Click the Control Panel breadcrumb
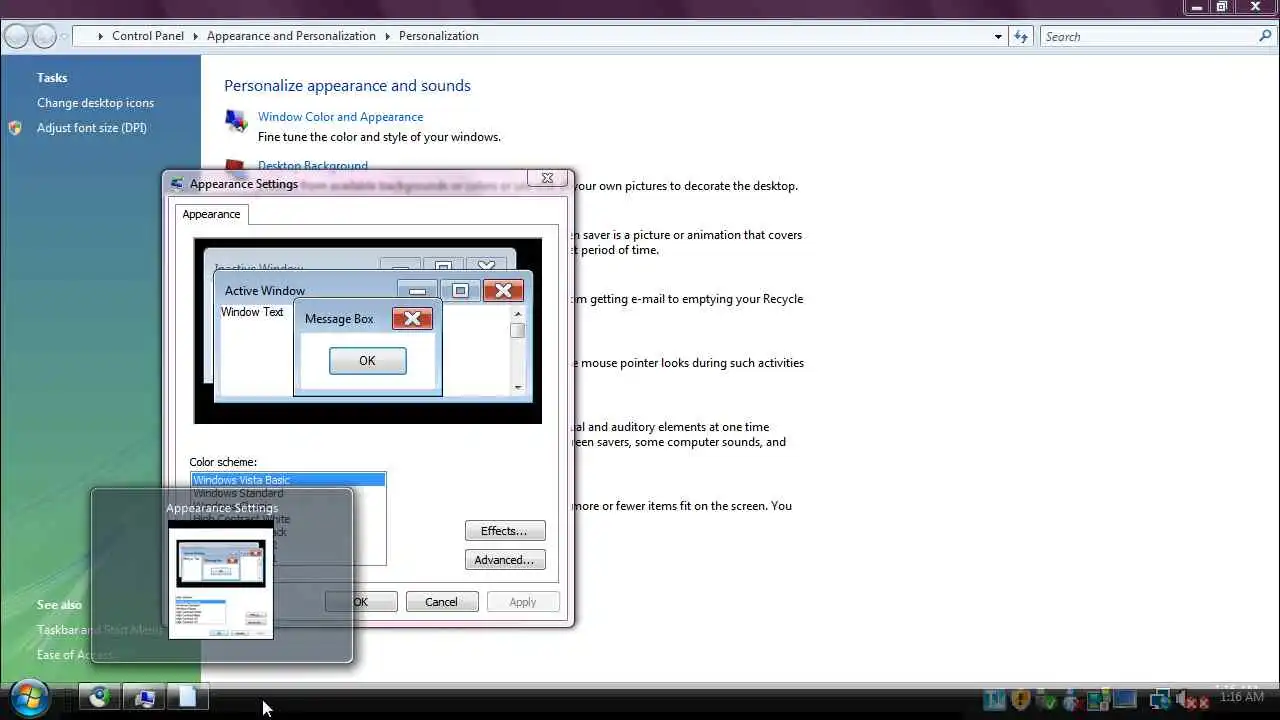 coord(148,36)
